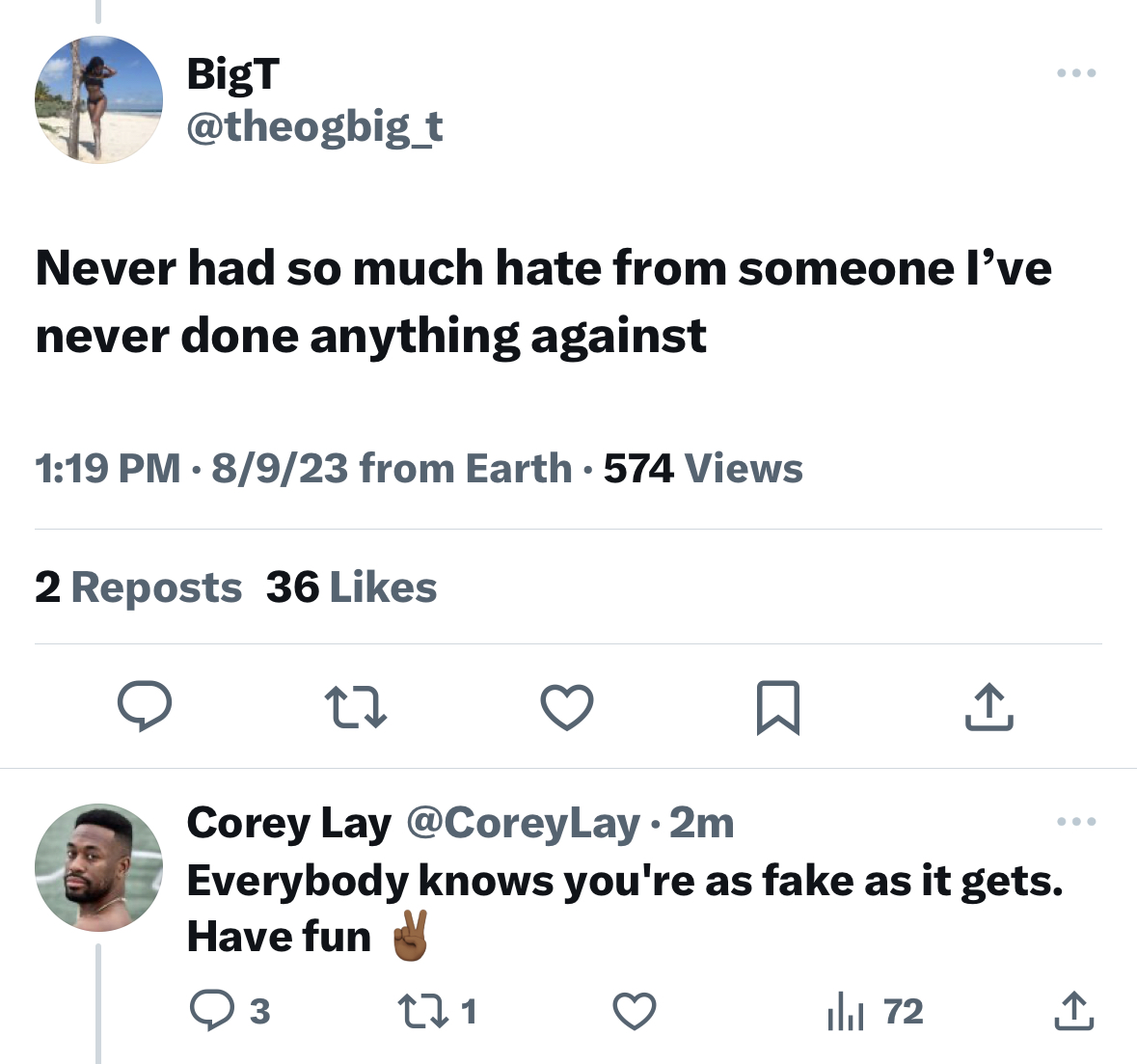1137x1064 pixels.
Task: Open Corey Lay's profile picture
Action: tap(98, 866)
